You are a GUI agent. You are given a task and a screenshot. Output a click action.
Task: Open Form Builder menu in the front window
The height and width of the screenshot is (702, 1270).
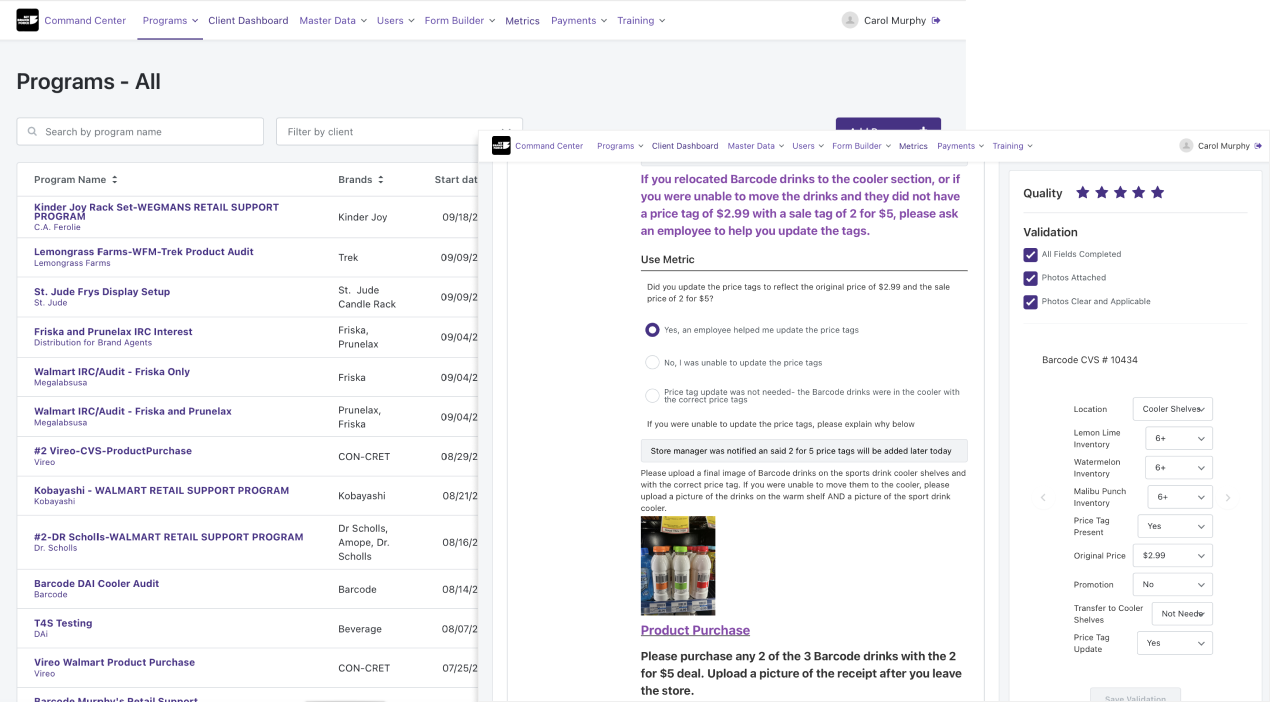[x=861, y=146]
